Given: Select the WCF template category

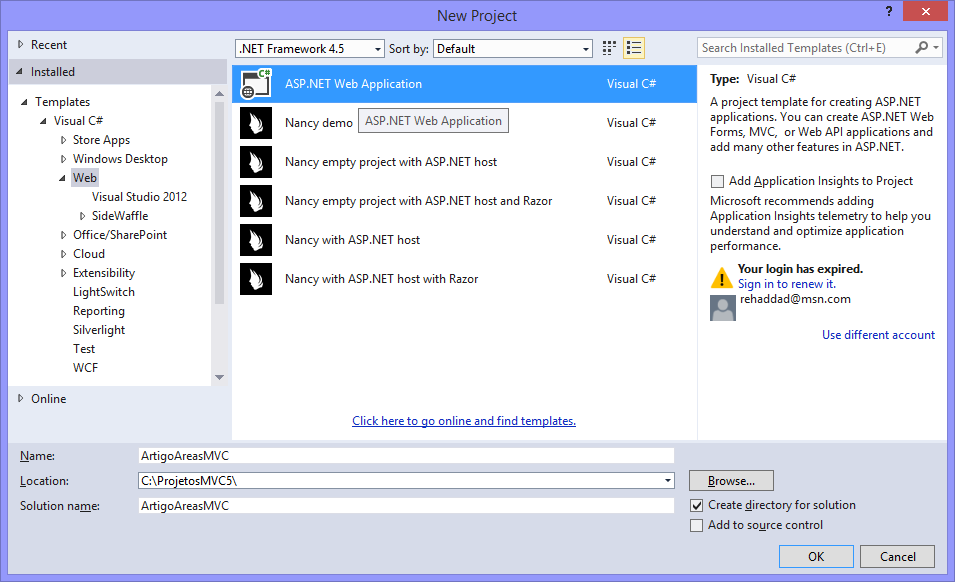Looking at the screenshot, I should tap(85, 367).
